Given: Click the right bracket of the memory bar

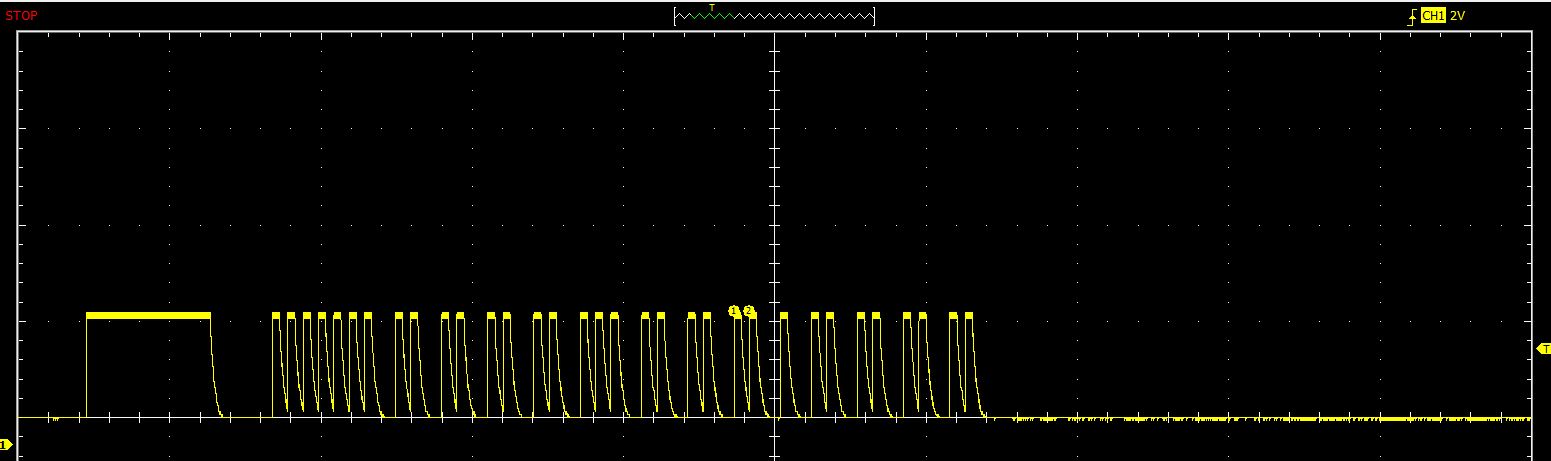Looking at the screenshot, I should 873,16.
